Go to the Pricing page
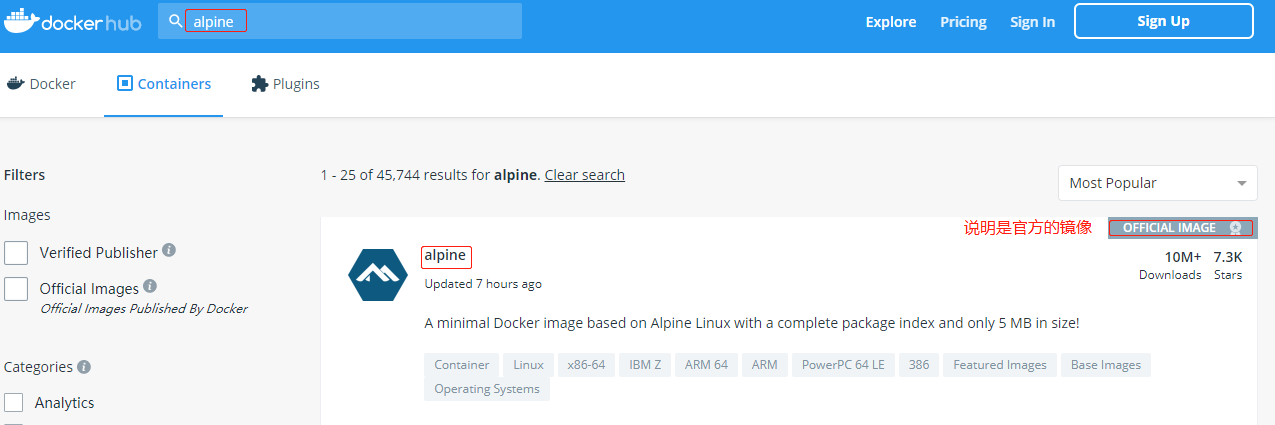 click(x=963, y=22)
